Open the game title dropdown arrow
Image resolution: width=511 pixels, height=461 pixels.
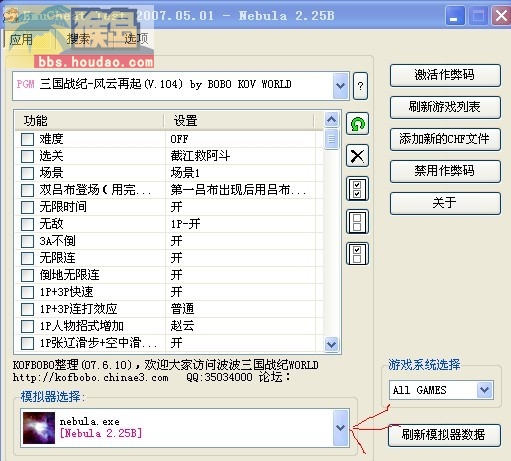point(340,86)
